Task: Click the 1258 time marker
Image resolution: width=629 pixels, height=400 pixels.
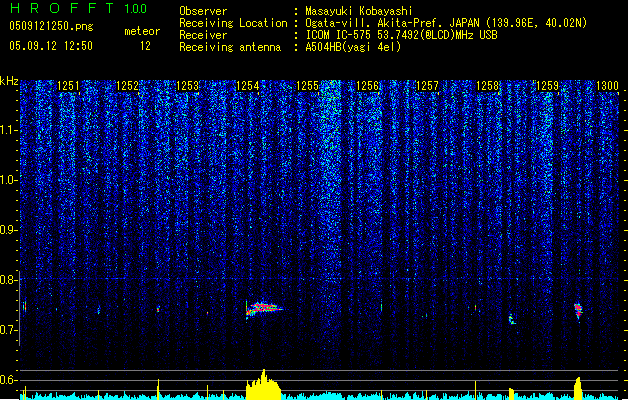Action: click(487, 86)
